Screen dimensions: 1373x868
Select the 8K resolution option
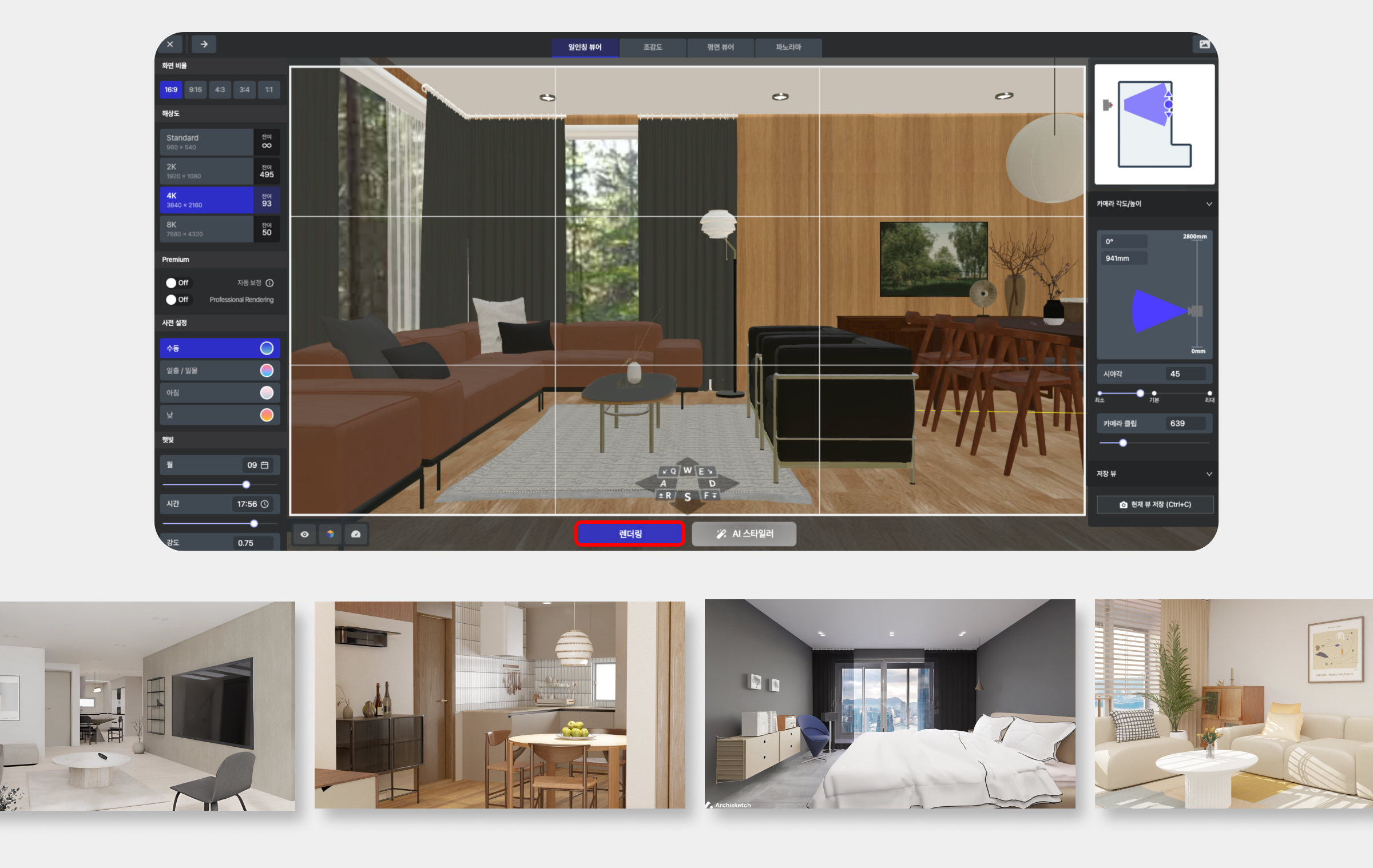(x=207, y=229)
